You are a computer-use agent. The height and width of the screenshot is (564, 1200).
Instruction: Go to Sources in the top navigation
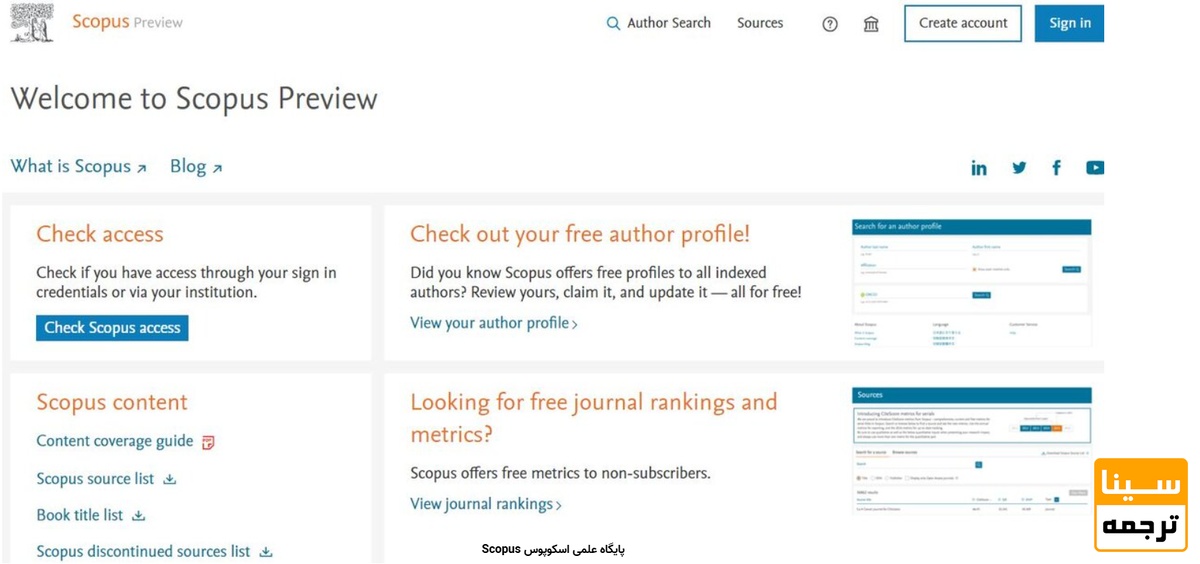pos(760,23)
